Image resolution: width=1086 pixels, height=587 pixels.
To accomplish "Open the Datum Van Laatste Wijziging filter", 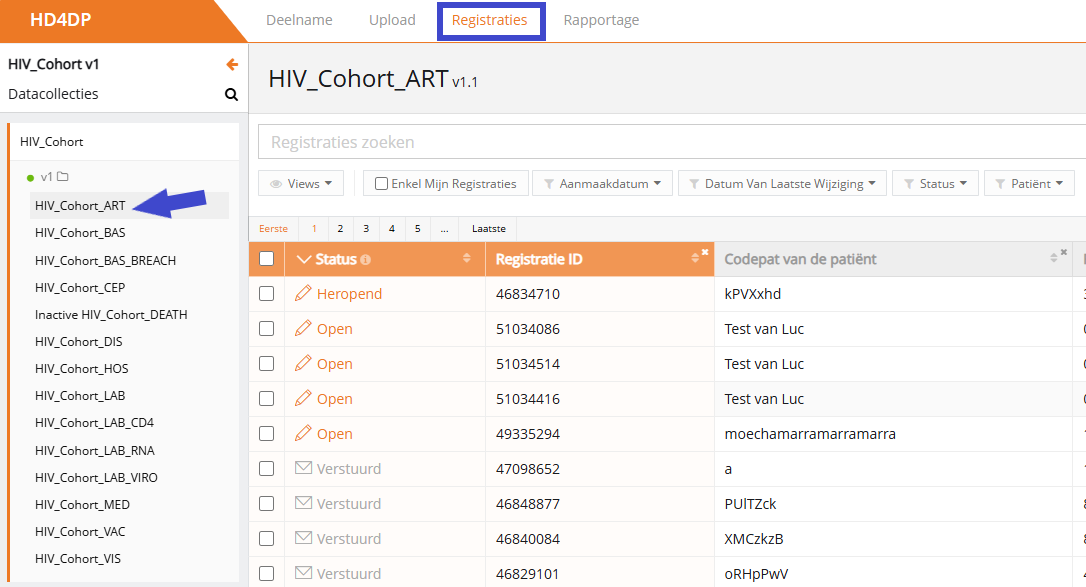I will [781, 184].
